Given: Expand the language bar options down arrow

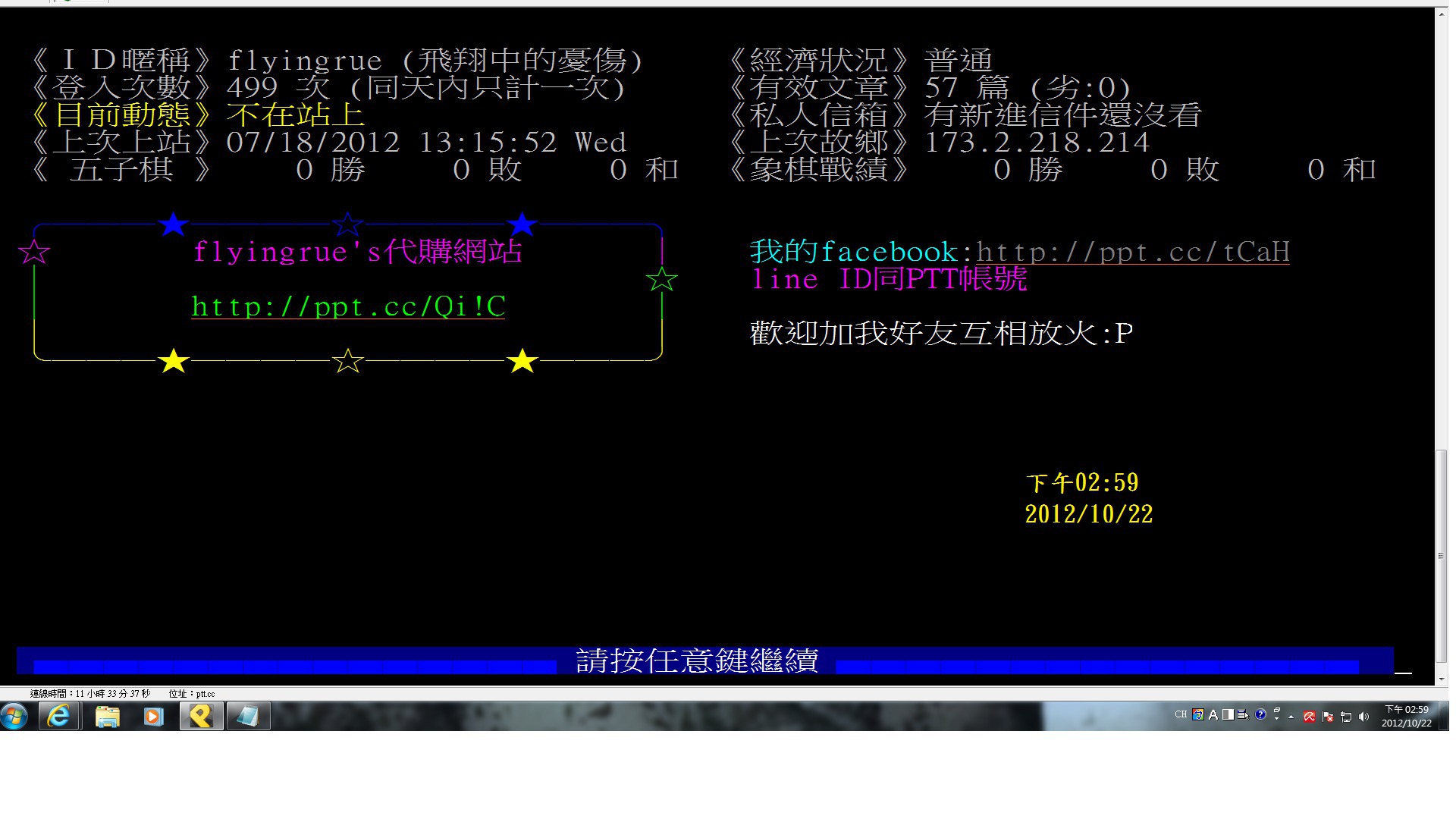Looking at the screenshot, I should (x=1277, y=718).
